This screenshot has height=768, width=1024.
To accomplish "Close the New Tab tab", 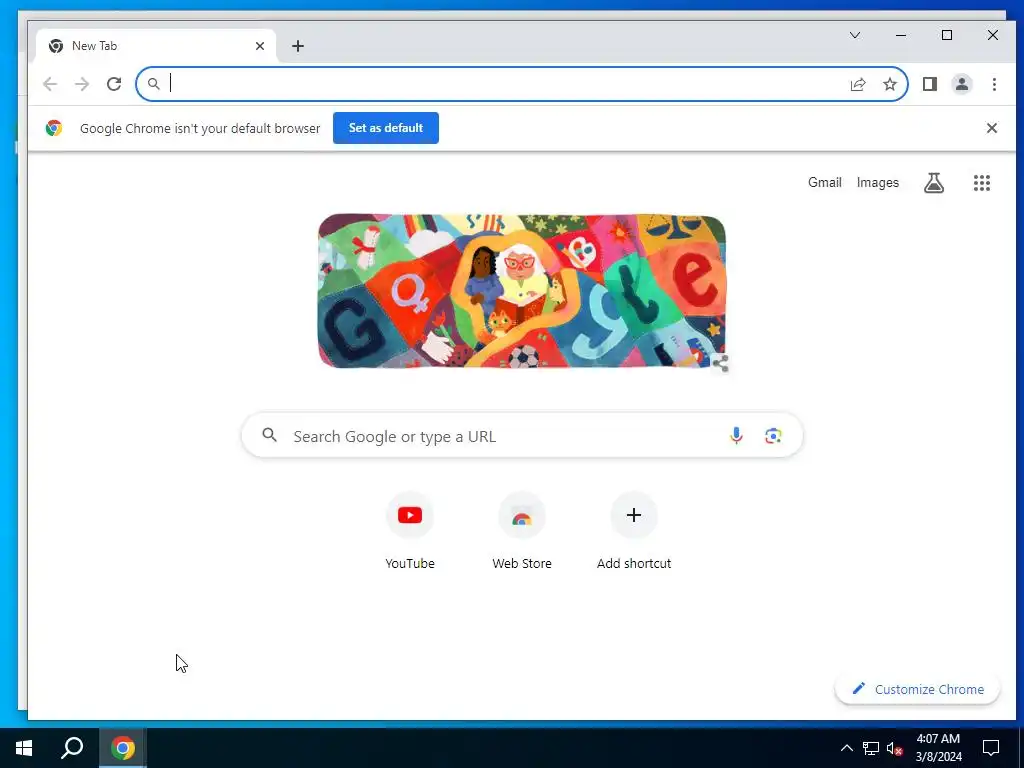I will click(x=260, y=46).
